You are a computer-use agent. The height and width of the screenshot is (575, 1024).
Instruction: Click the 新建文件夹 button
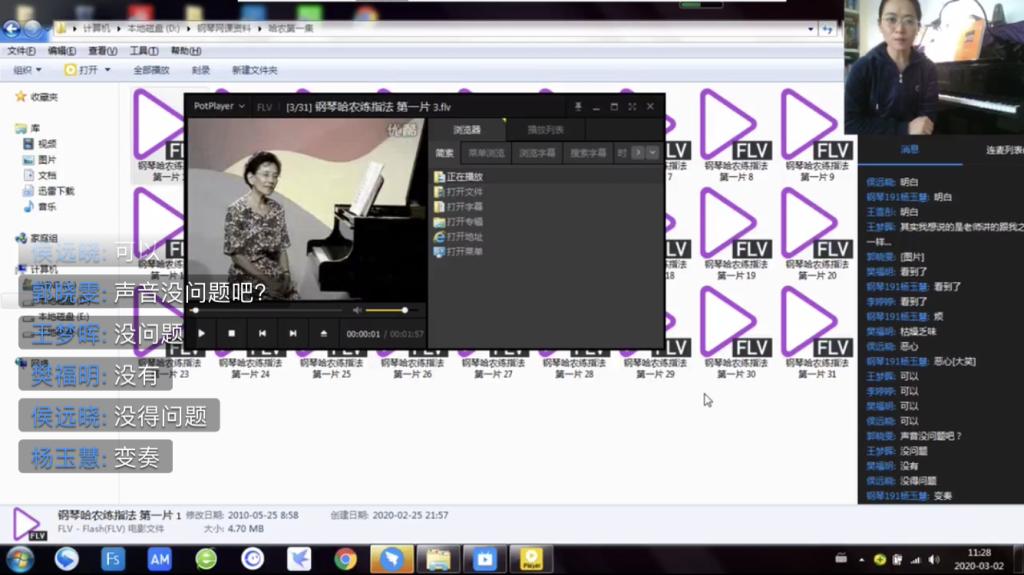click(x=254, y=70)
